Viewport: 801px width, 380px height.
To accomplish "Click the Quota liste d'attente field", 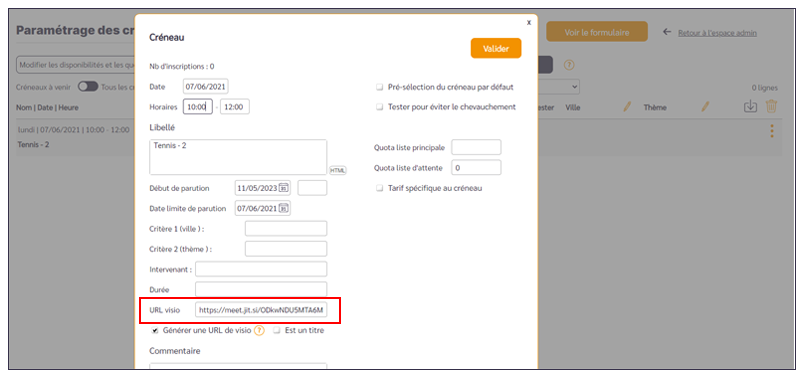I will (476, 168).
